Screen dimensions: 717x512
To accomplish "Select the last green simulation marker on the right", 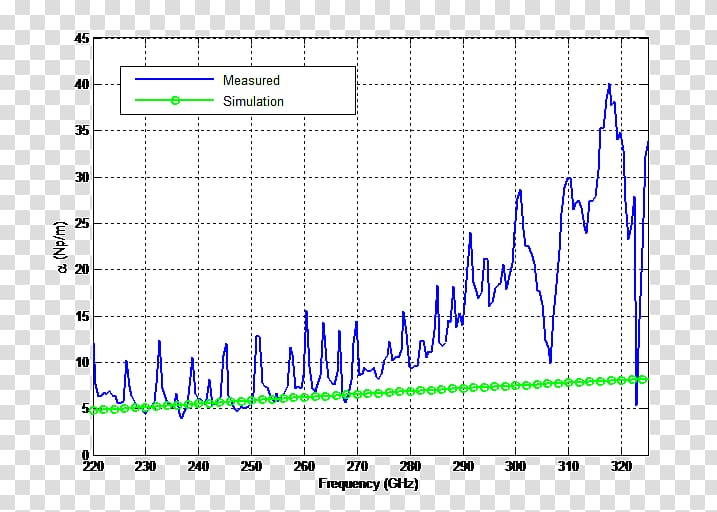I will (643, 379).
